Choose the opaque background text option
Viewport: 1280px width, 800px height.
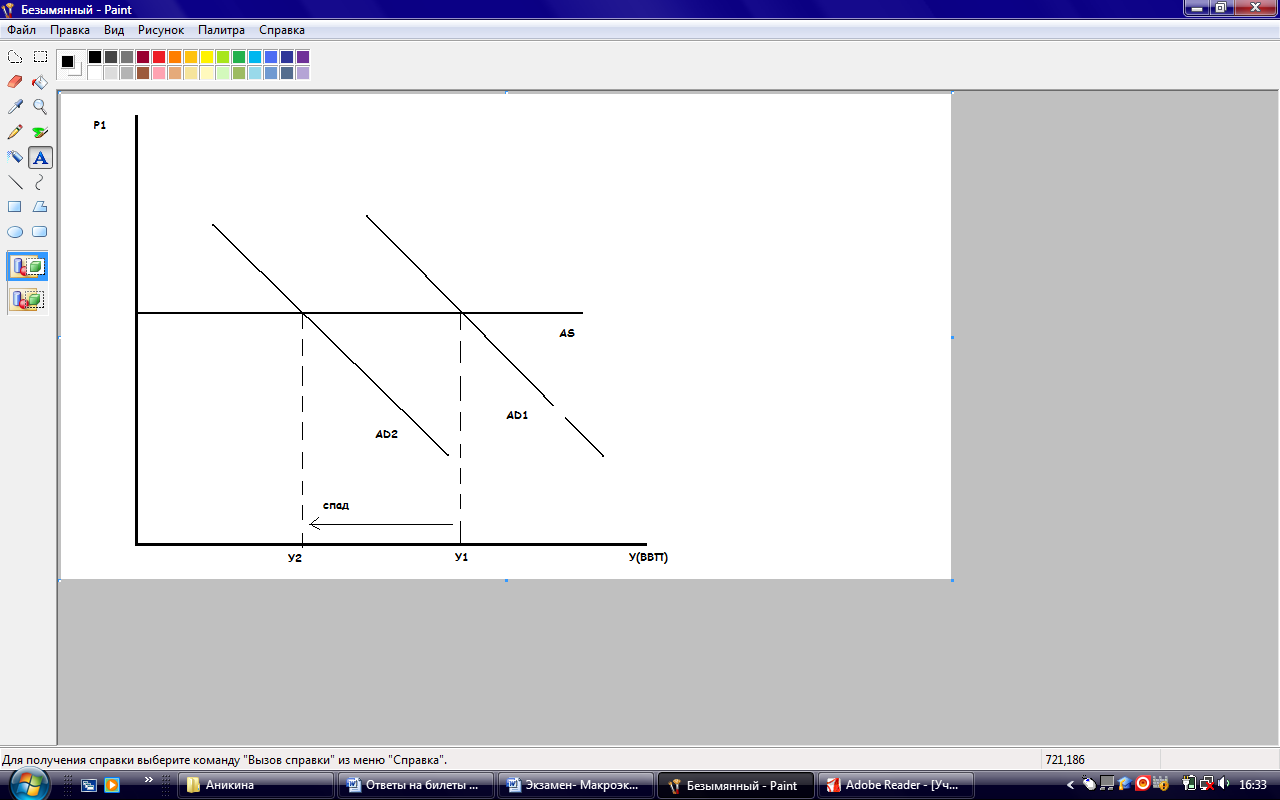point(28,267)
